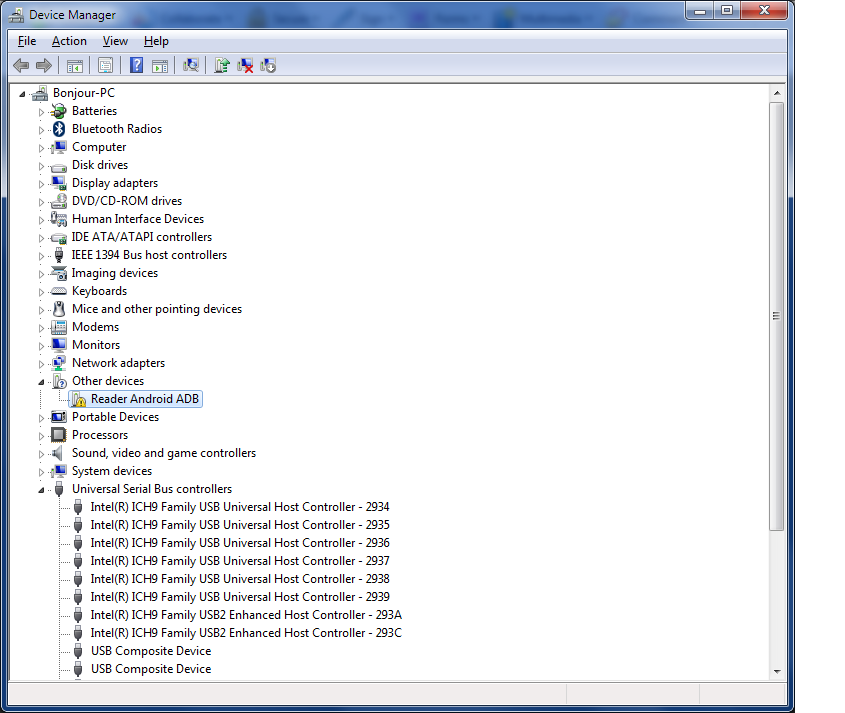Select the Monitors label
Image resolution: width=845 pixels, height=713 pixels.
pyautogui.click(x=96, y=345)
